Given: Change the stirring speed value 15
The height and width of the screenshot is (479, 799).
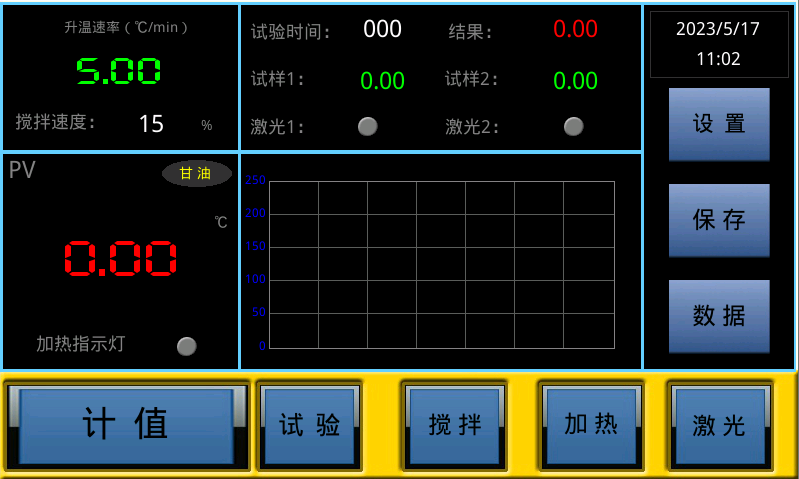Looking at the screenshot, I should [x=151, y=124].
